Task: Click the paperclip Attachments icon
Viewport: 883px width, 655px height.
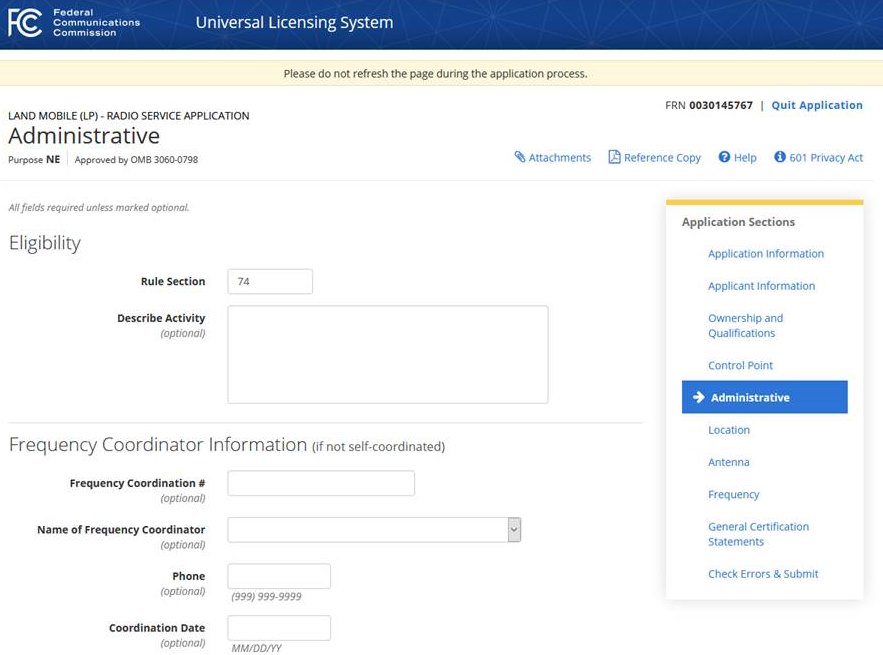Action: pos(520,157)
